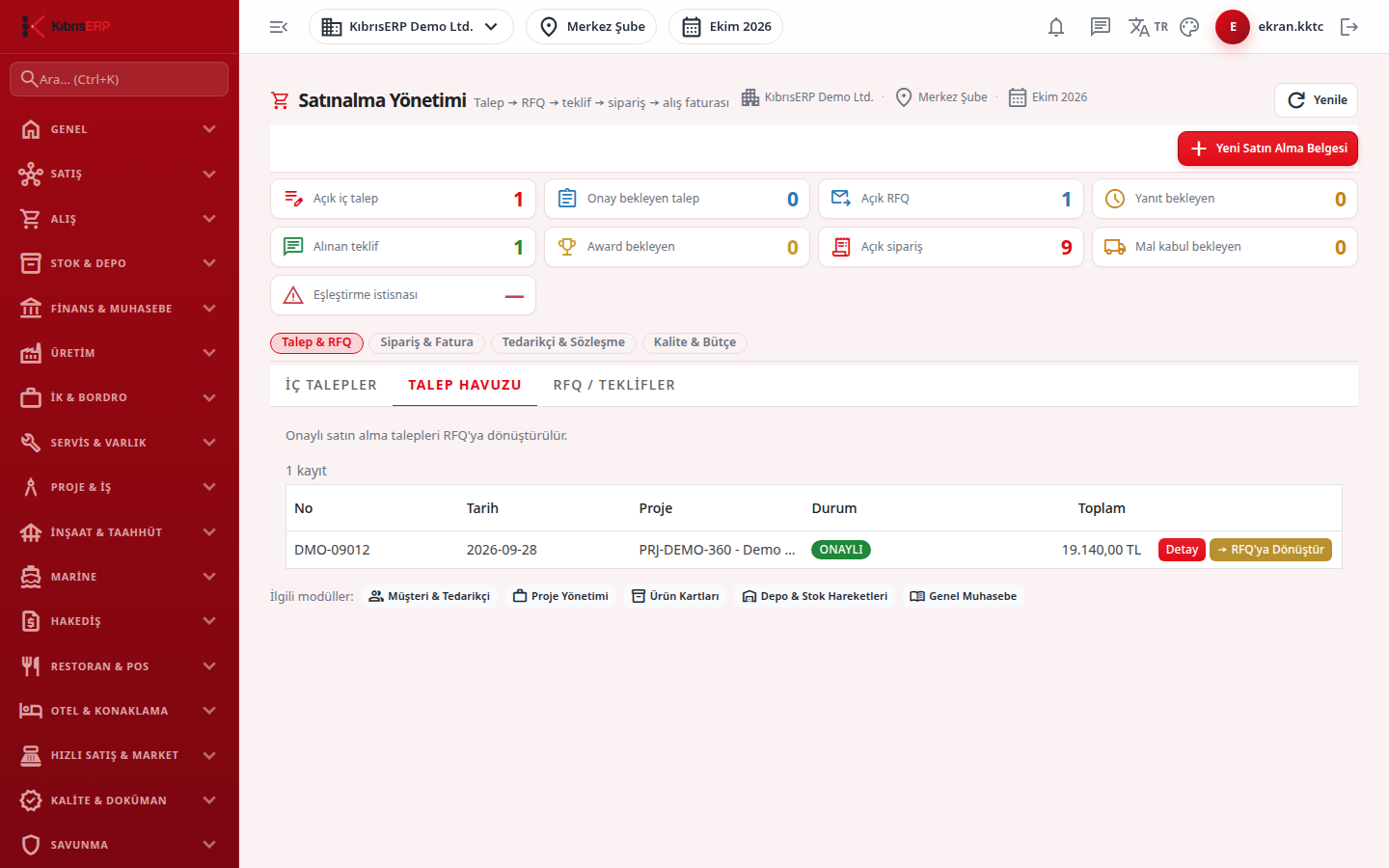Expand the MARİNE sidebar section
This screenshot has height=868, width=1389.
[x=119, y=577]
